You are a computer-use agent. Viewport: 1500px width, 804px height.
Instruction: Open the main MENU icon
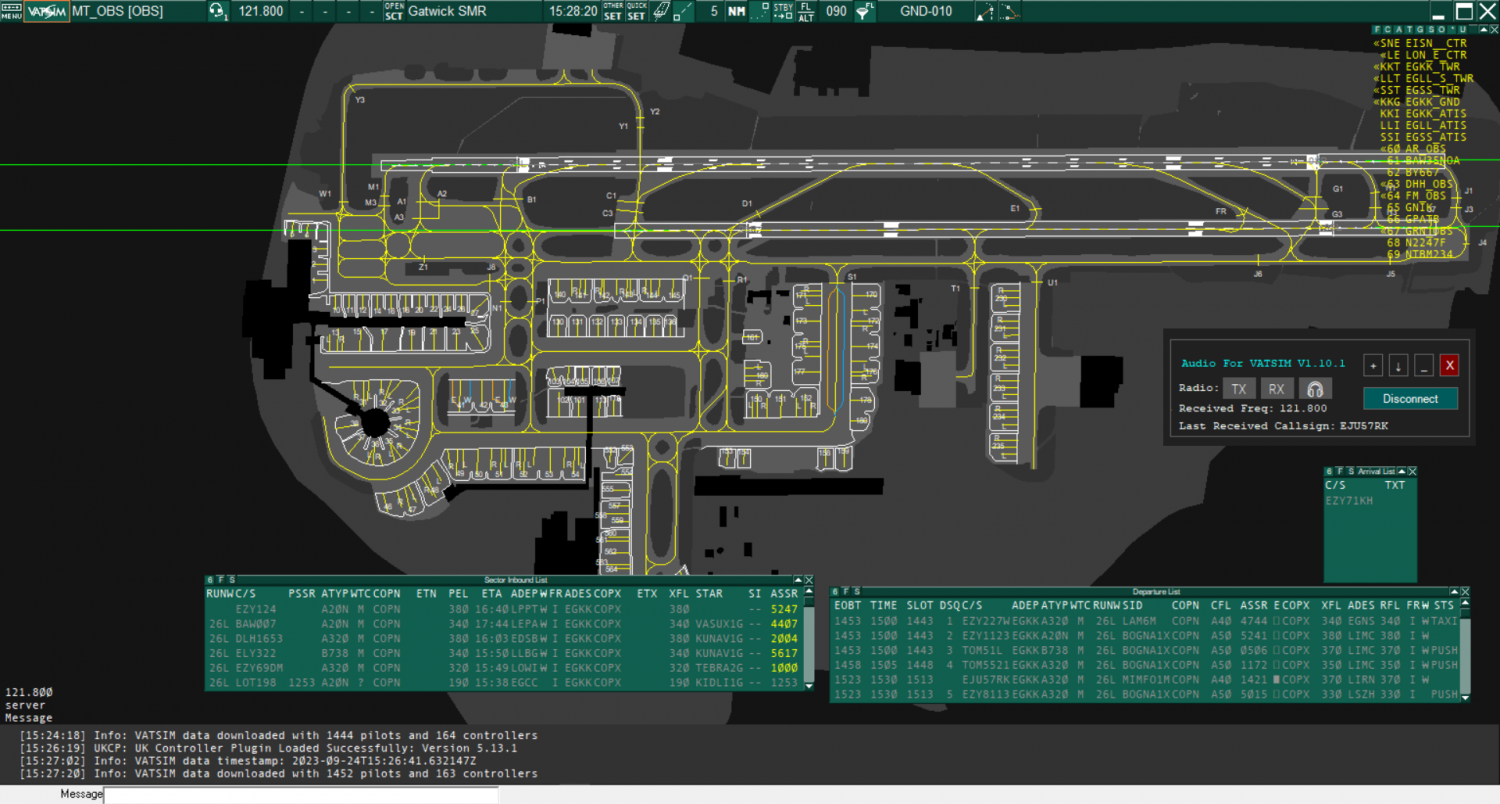point(11,12)
